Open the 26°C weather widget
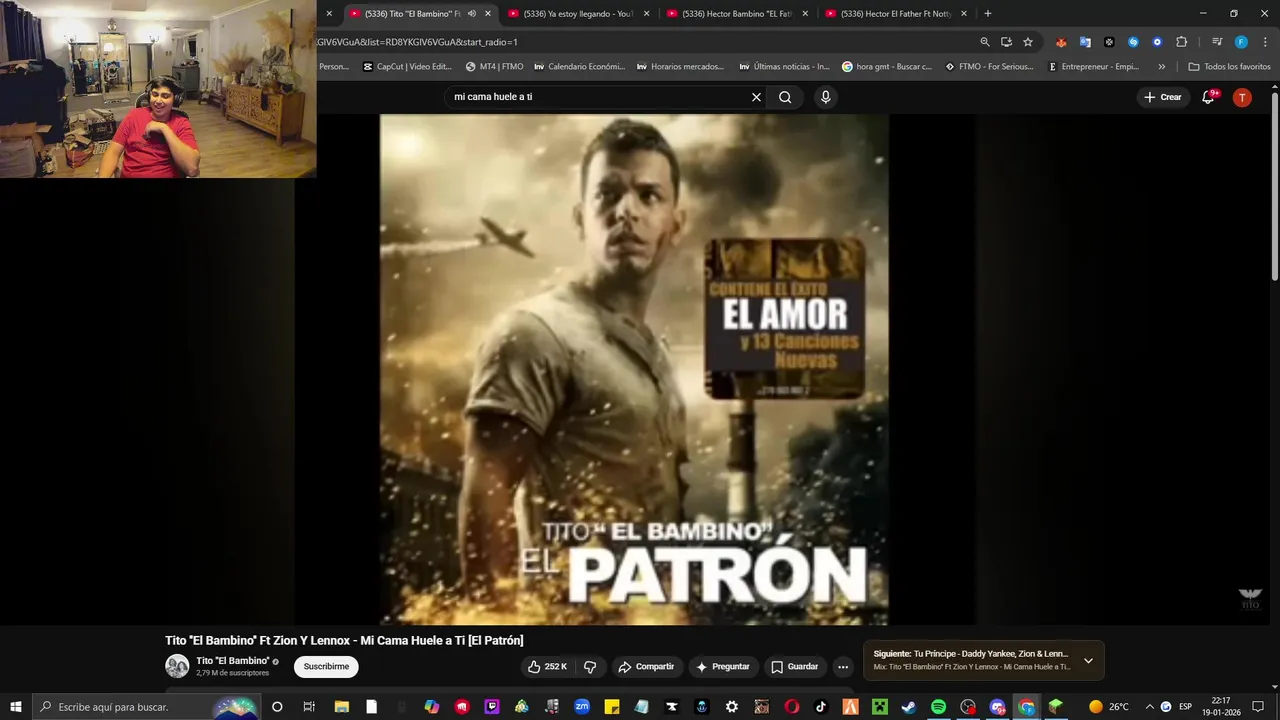The width and height of the screenshot is (1280, 720). tap(1109, 707)
